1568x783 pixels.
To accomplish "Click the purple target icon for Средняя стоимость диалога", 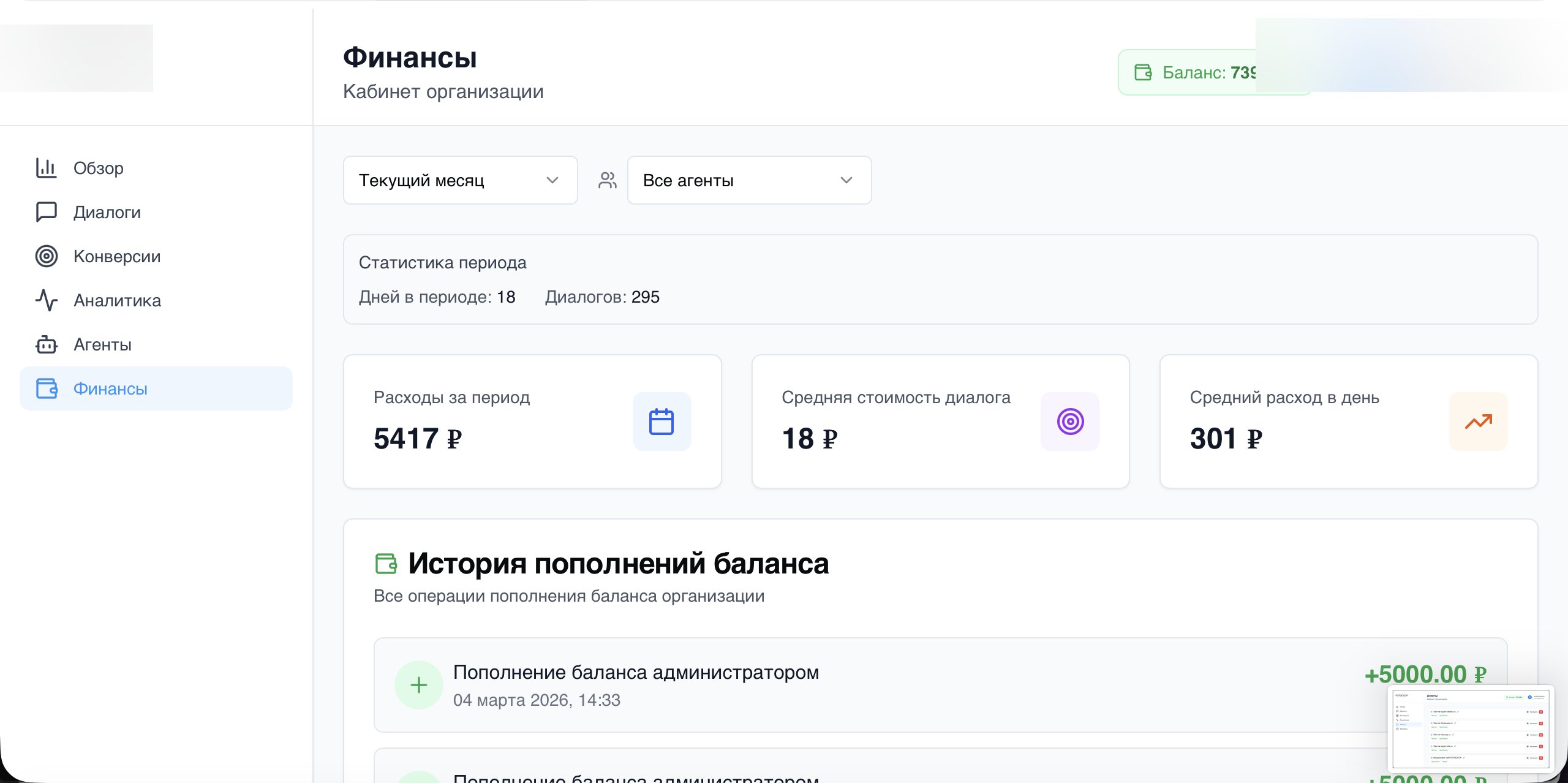I will point(1069,421).
